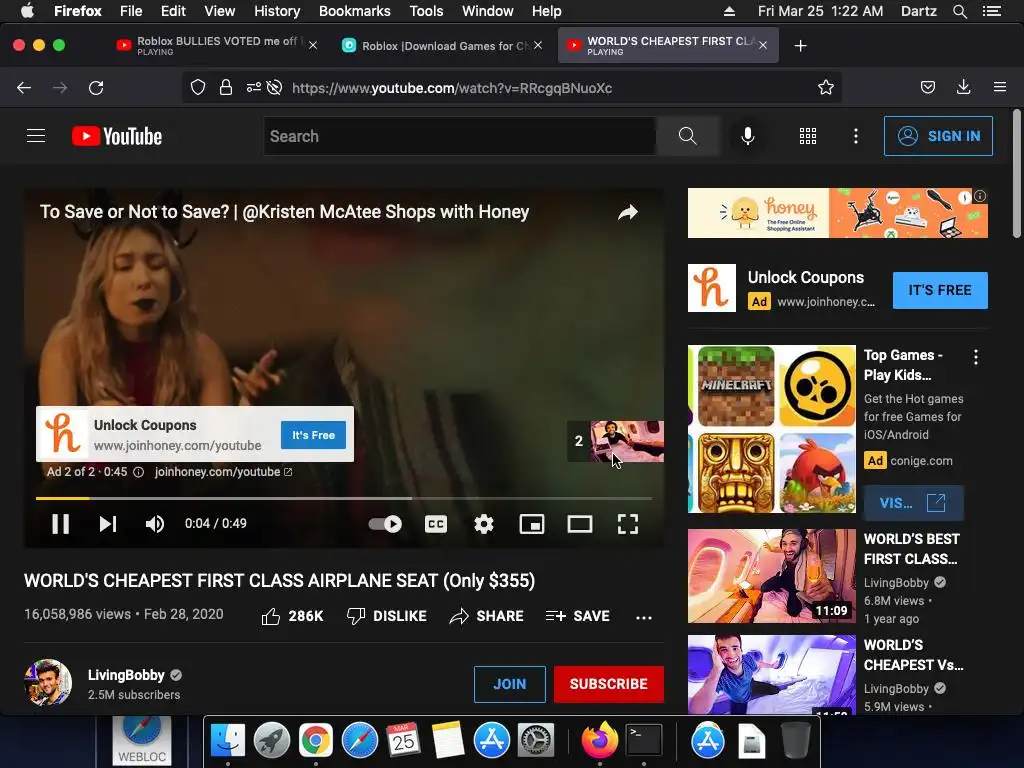Viewport: 1024px width, 768px height.
Task: Open the History menu
Action: [x=277, y=11]
